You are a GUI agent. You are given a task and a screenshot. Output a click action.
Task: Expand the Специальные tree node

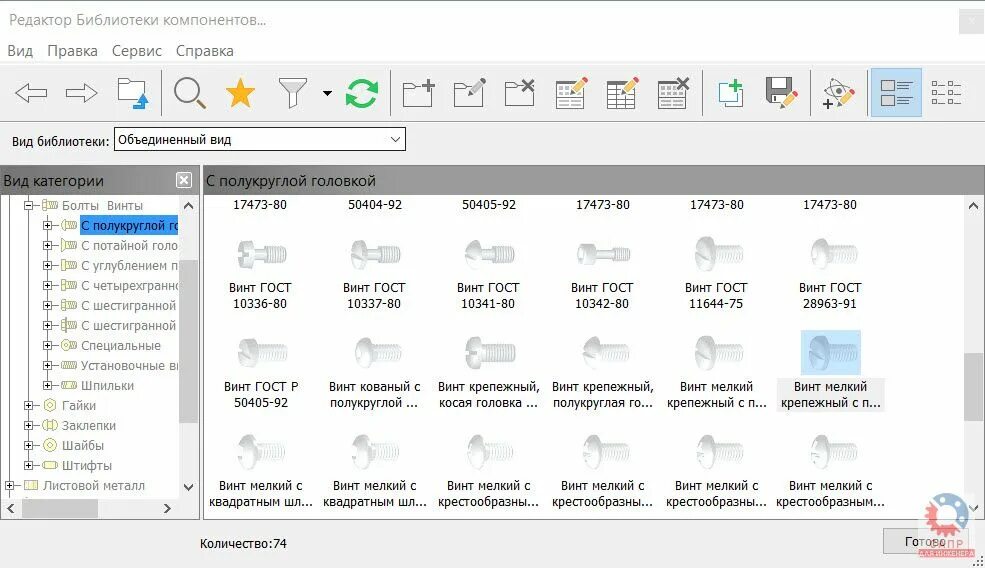48,345
